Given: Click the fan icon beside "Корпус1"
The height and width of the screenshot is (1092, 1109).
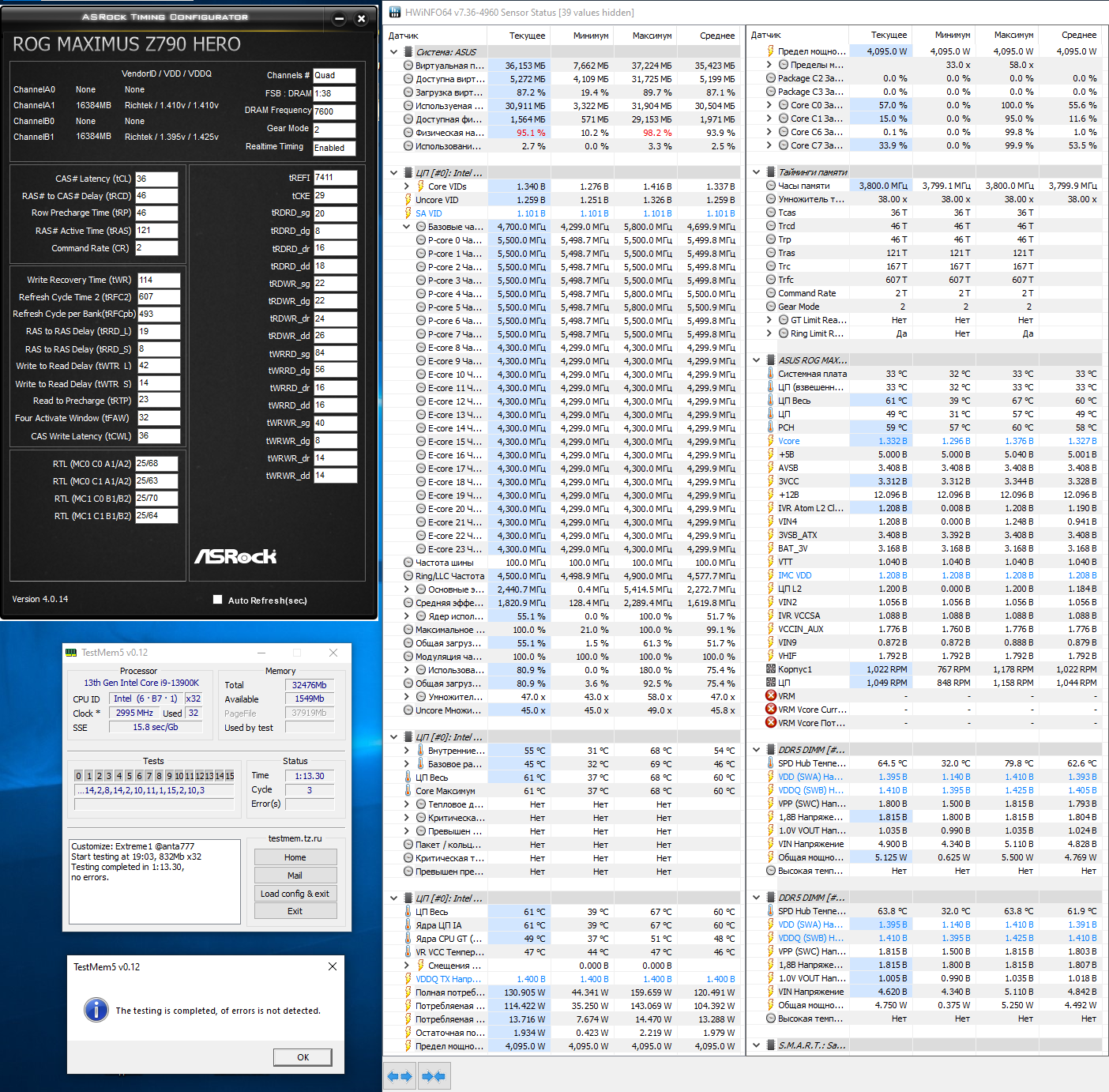Looking at the screenshot, I should coord(771,669).
